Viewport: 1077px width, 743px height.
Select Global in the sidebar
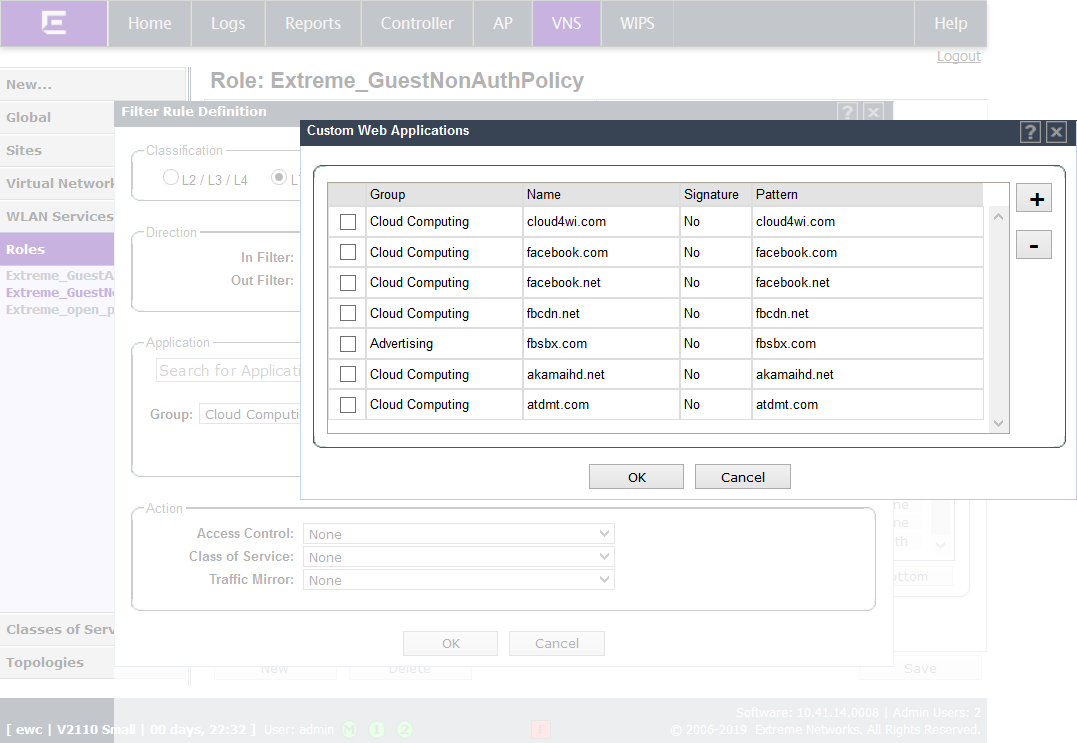click(x=58, y=117)
